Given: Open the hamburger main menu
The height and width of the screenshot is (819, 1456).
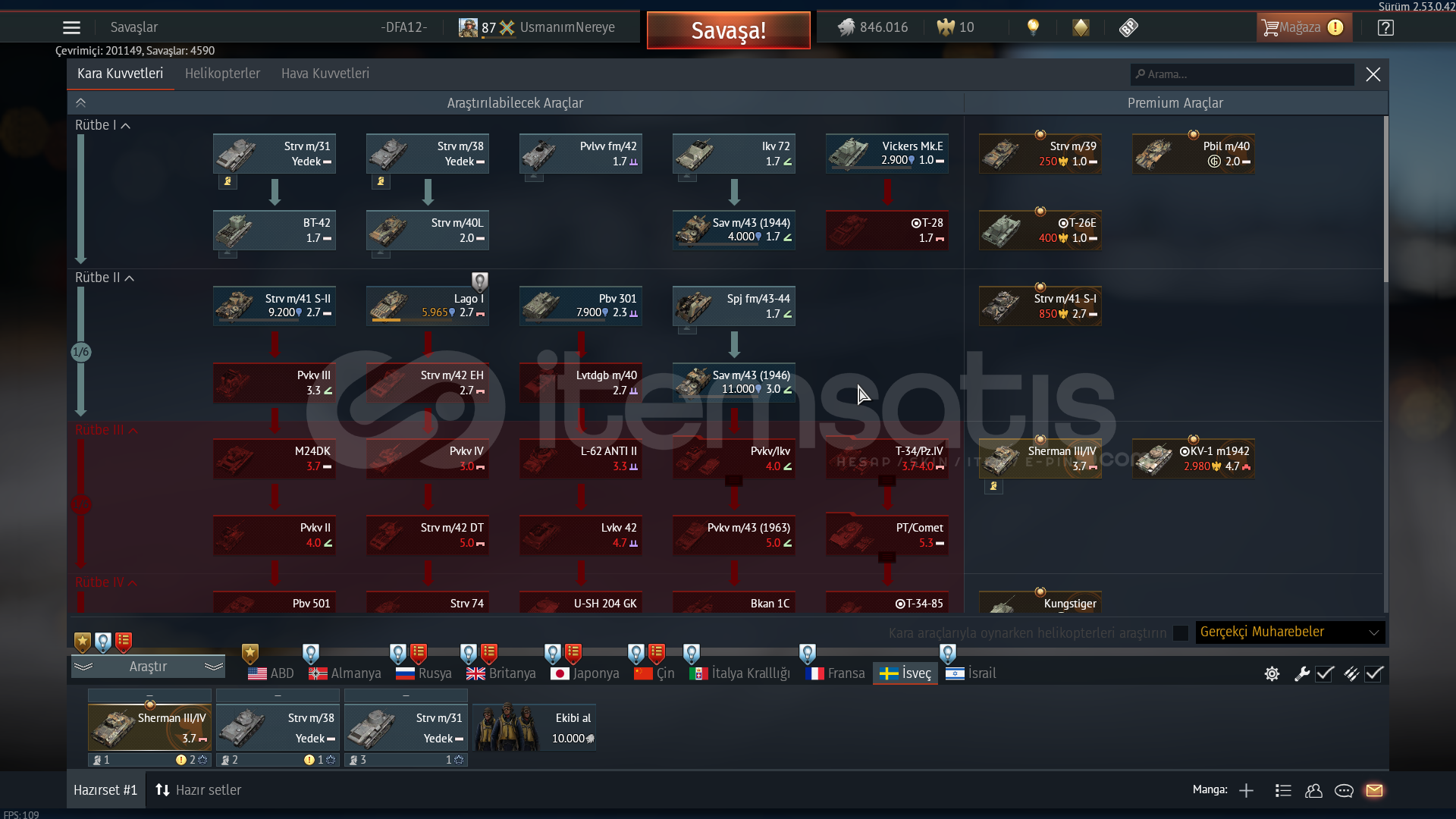Looking at the screenshot, I should [71, 28].
